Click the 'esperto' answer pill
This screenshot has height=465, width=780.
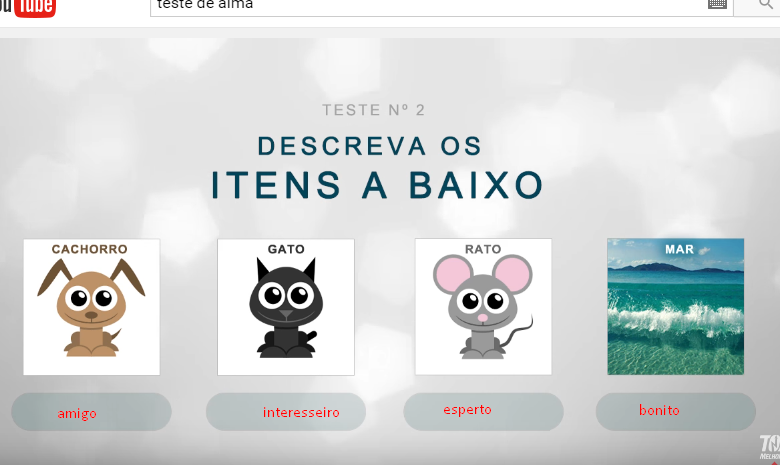[484, 412]
